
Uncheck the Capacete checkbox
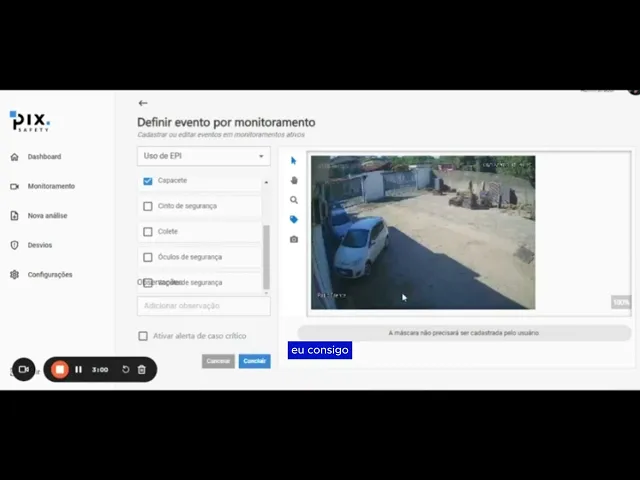click(x=148, y=181)
